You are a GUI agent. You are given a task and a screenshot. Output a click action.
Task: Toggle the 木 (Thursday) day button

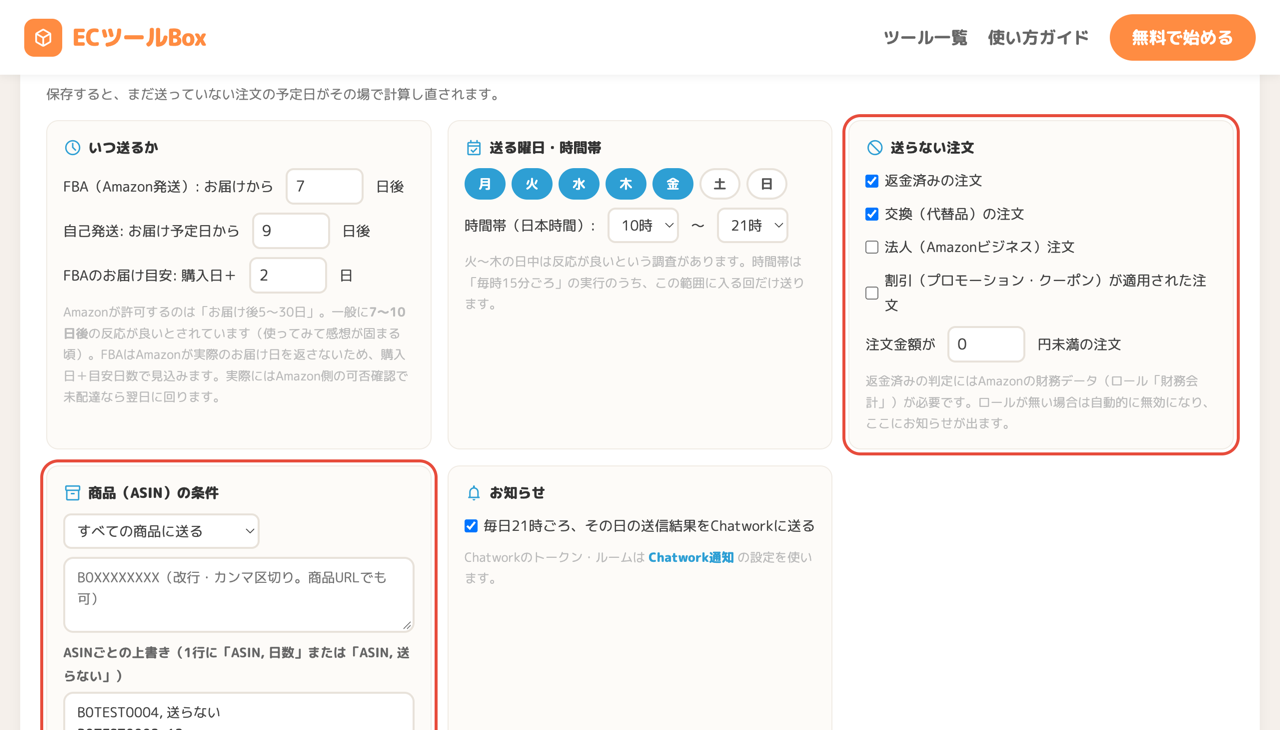tap(626, 184)
